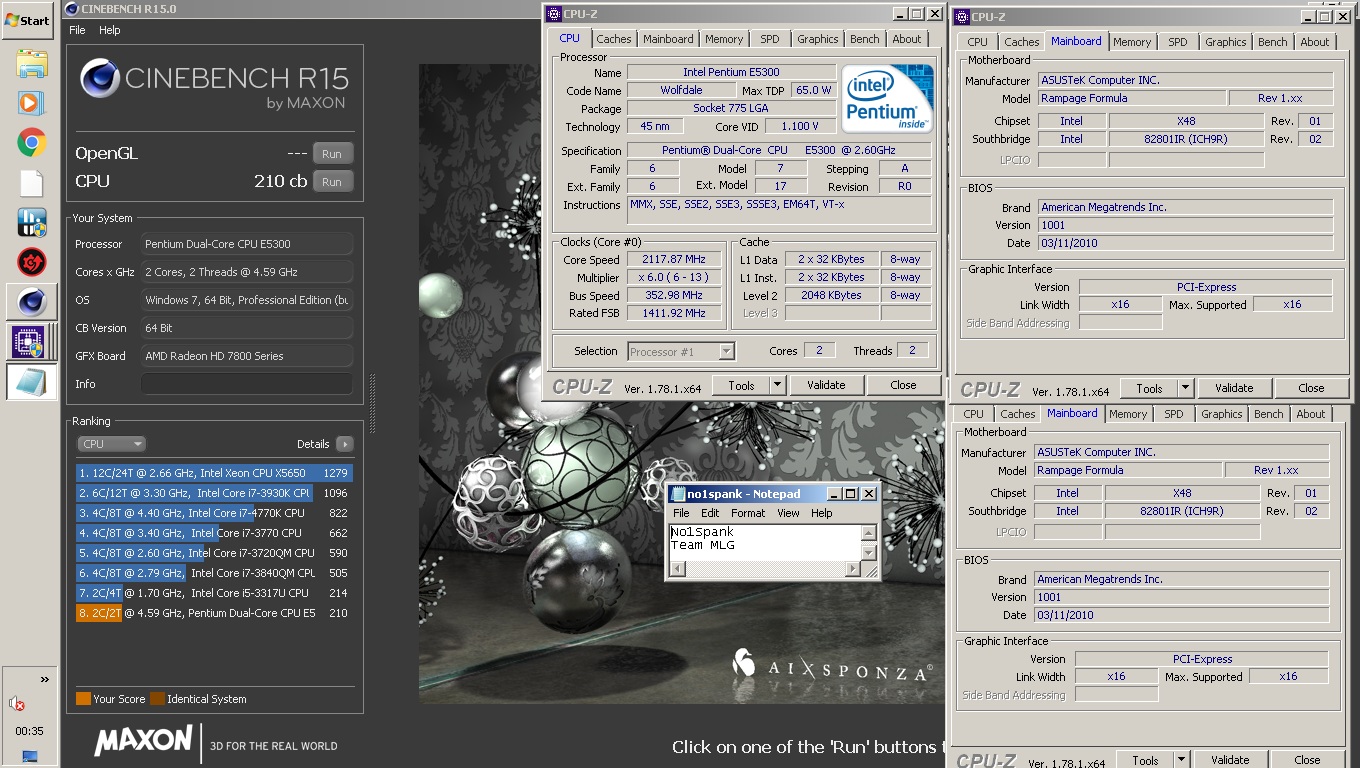This screenshot has width=1360, height=768.
Task: Run the CPU benchmark in Cinebench
Action: (x=332, y=182)
